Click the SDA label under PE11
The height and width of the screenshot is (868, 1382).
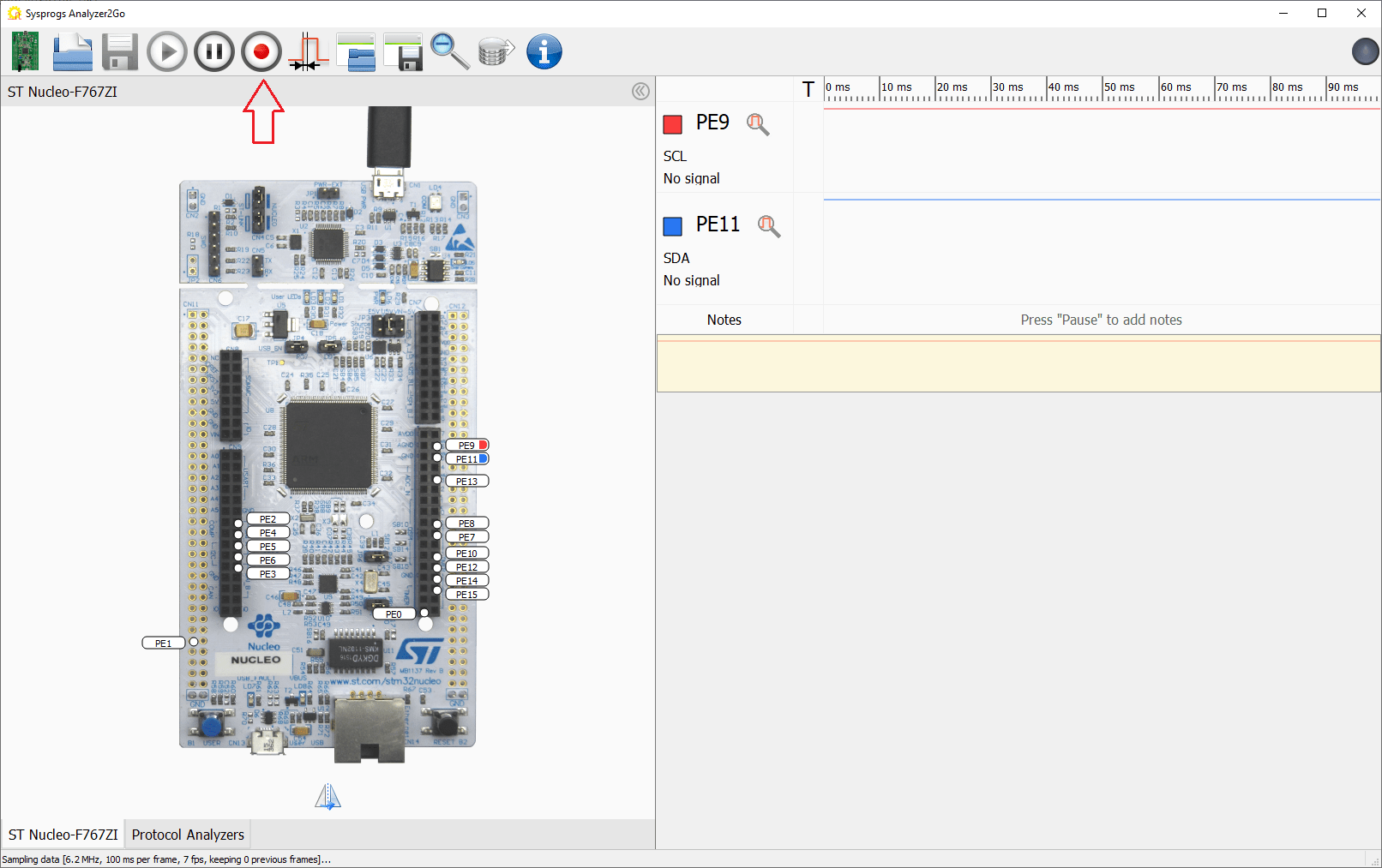pos(676,258)
